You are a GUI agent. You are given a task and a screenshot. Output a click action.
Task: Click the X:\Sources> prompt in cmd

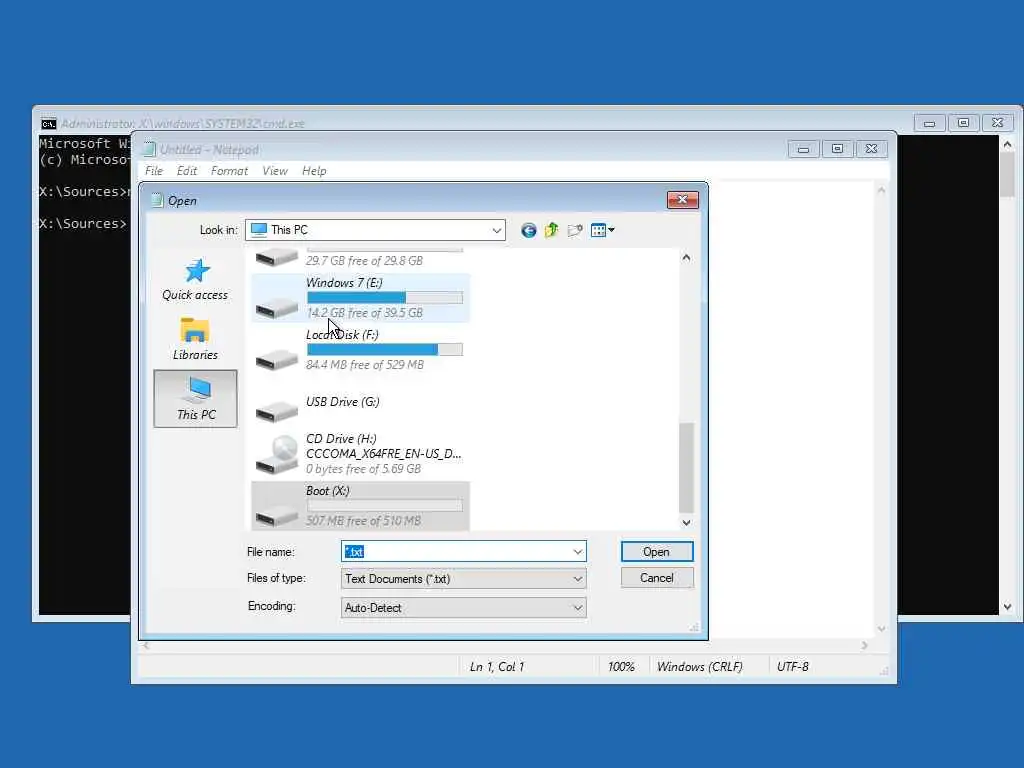83,223
